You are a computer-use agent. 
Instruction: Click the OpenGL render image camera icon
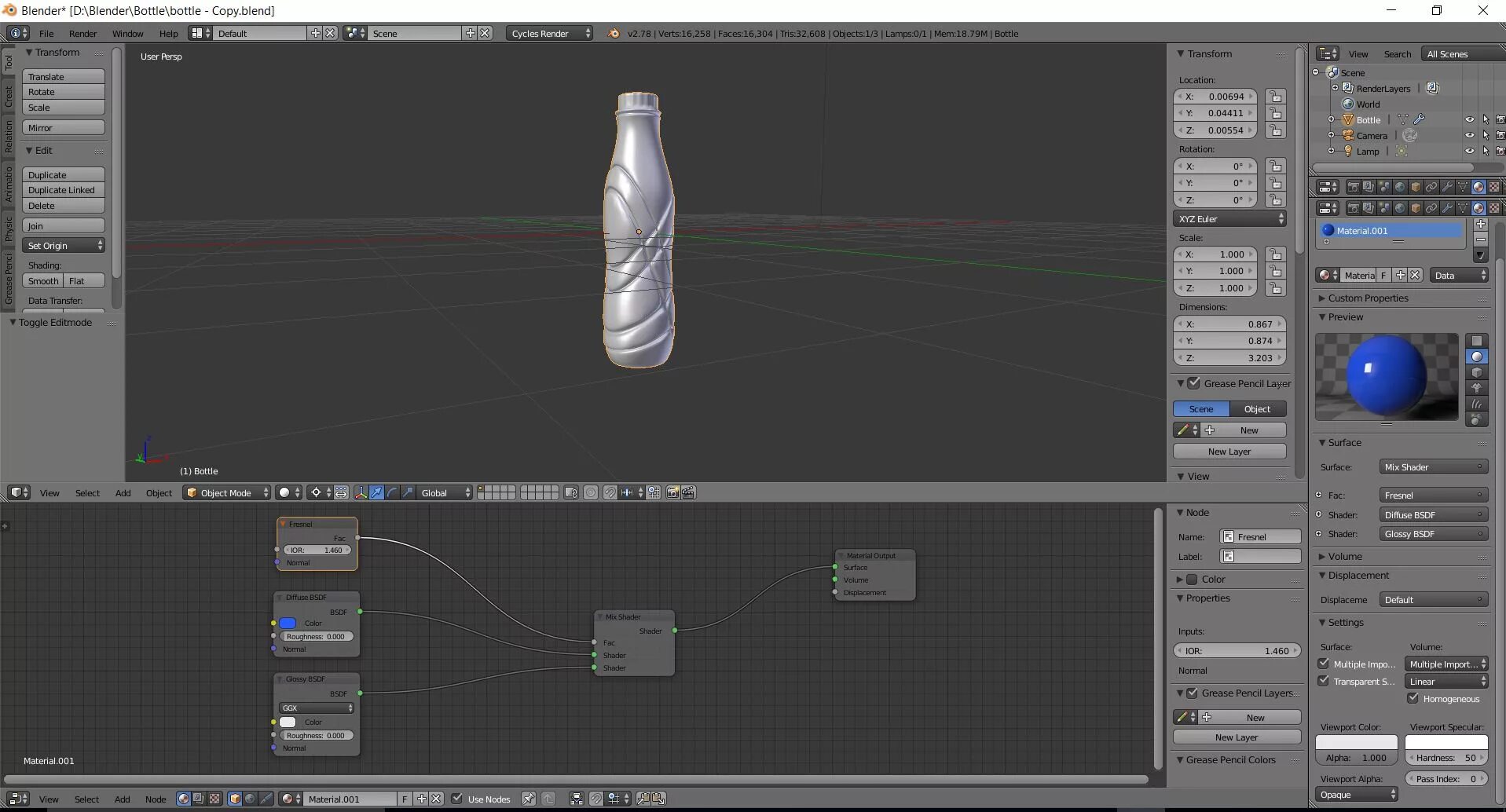tap(672, 492)
